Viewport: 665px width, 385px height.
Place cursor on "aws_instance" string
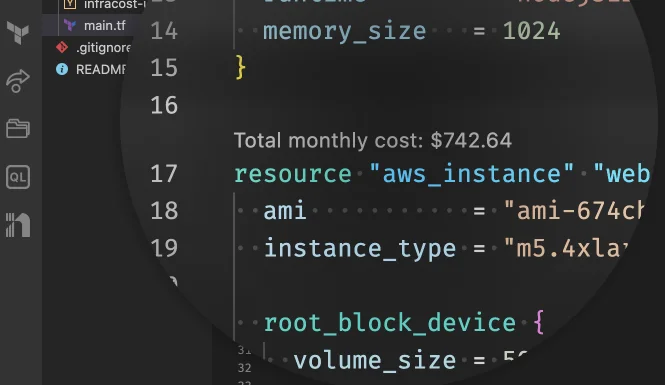pyautogui.click(x=472, y=174)
